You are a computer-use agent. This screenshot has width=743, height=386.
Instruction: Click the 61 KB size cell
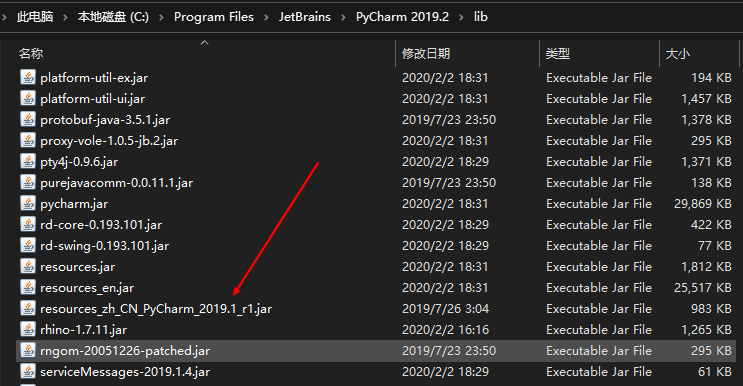(715, 372)
